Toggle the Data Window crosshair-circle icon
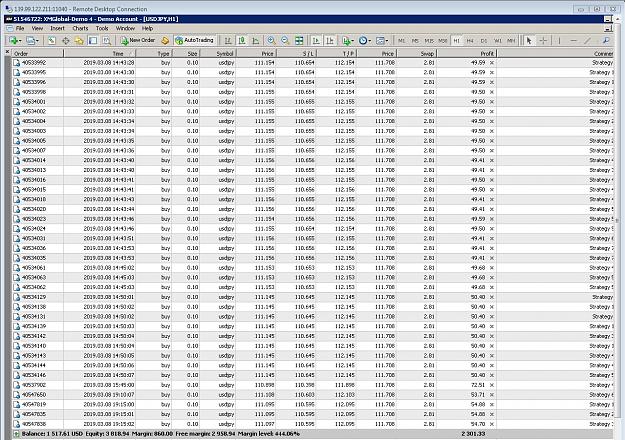The image size is (625, 440). point(65,40)
